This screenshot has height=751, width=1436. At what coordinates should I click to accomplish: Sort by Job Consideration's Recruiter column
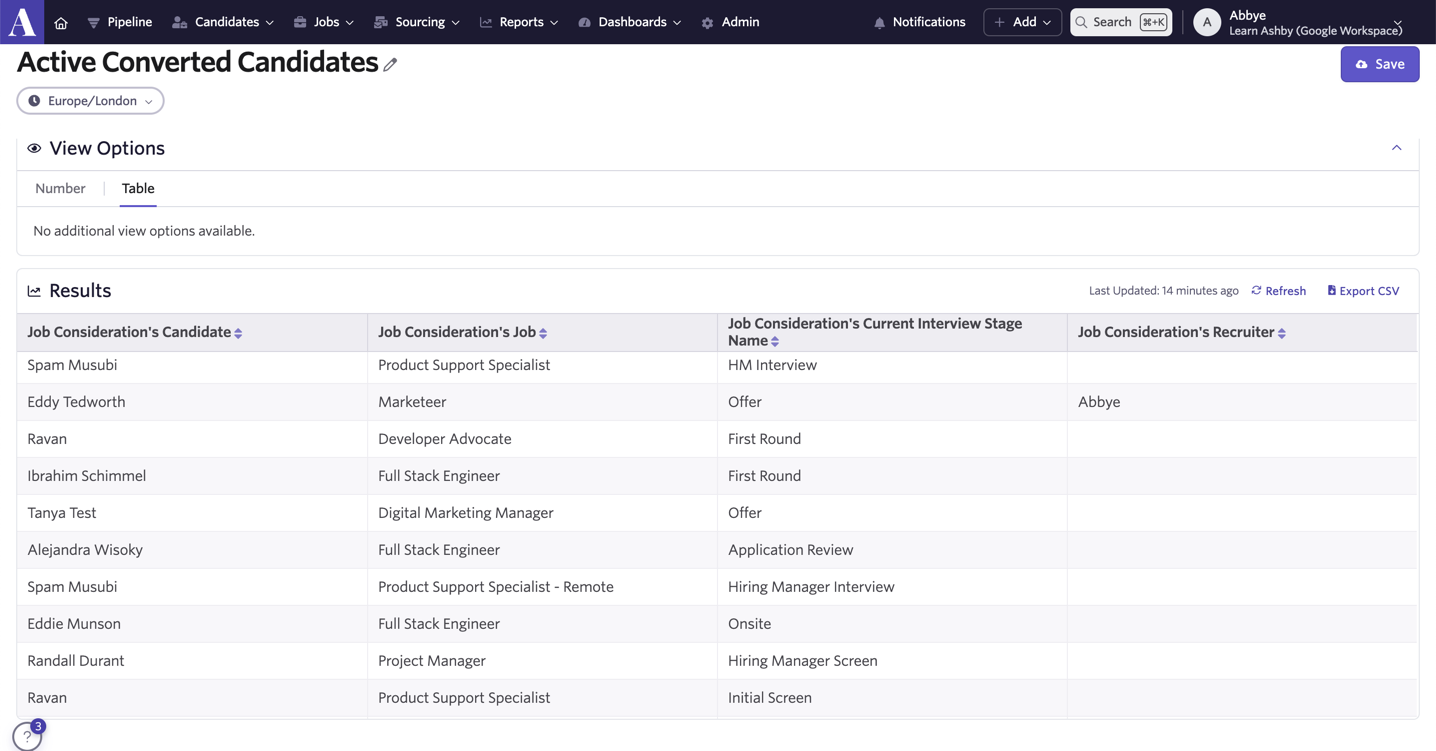tap(1281, 333)
